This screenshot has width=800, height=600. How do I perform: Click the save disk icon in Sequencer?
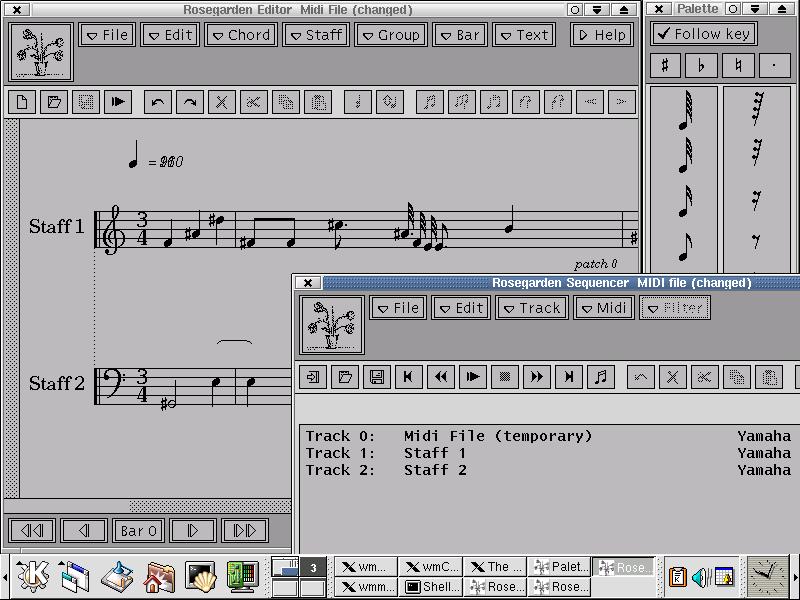tap(377, 377)
